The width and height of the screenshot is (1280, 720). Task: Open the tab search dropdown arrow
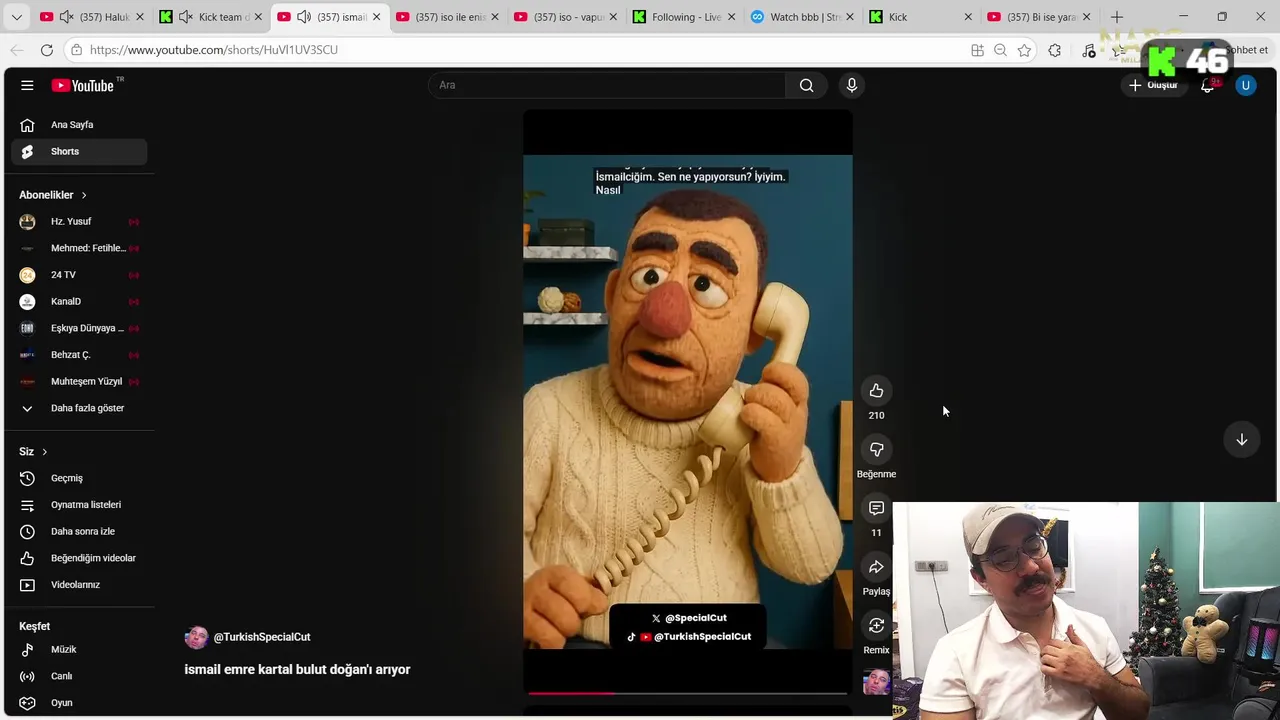[x=16, y=17]
